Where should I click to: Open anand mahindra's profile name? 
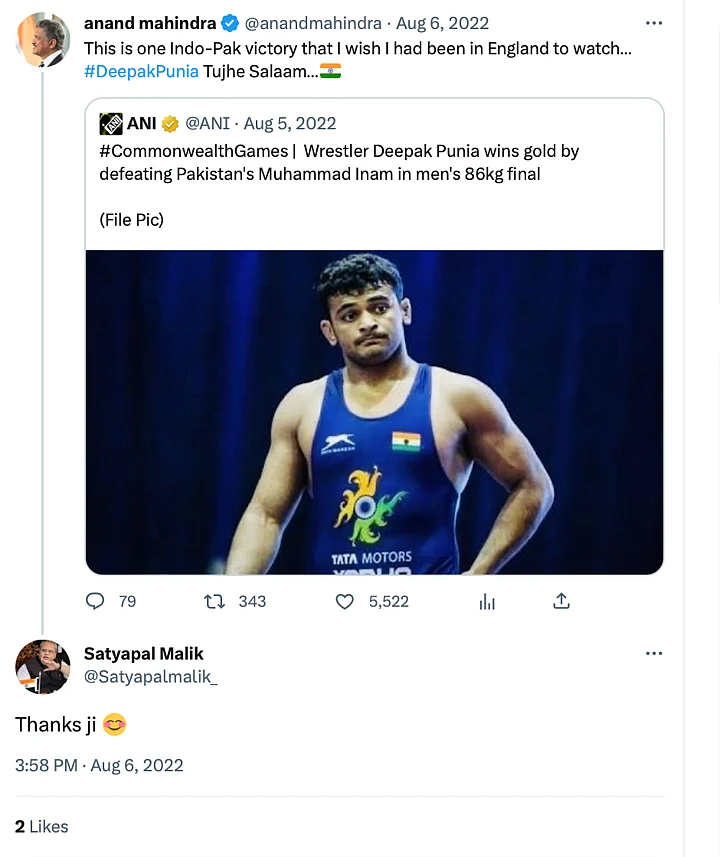150,23
